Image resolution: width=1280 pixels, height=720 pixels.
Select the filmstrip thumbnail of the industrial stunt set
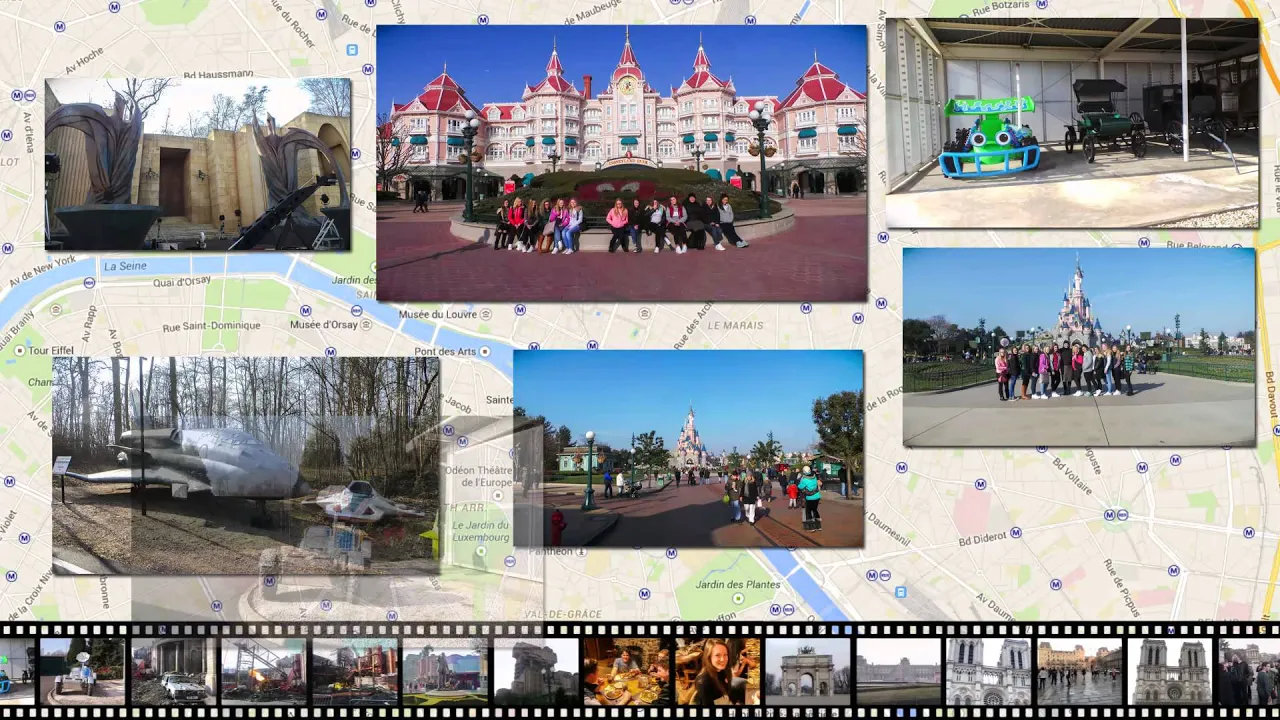point(354,671)
